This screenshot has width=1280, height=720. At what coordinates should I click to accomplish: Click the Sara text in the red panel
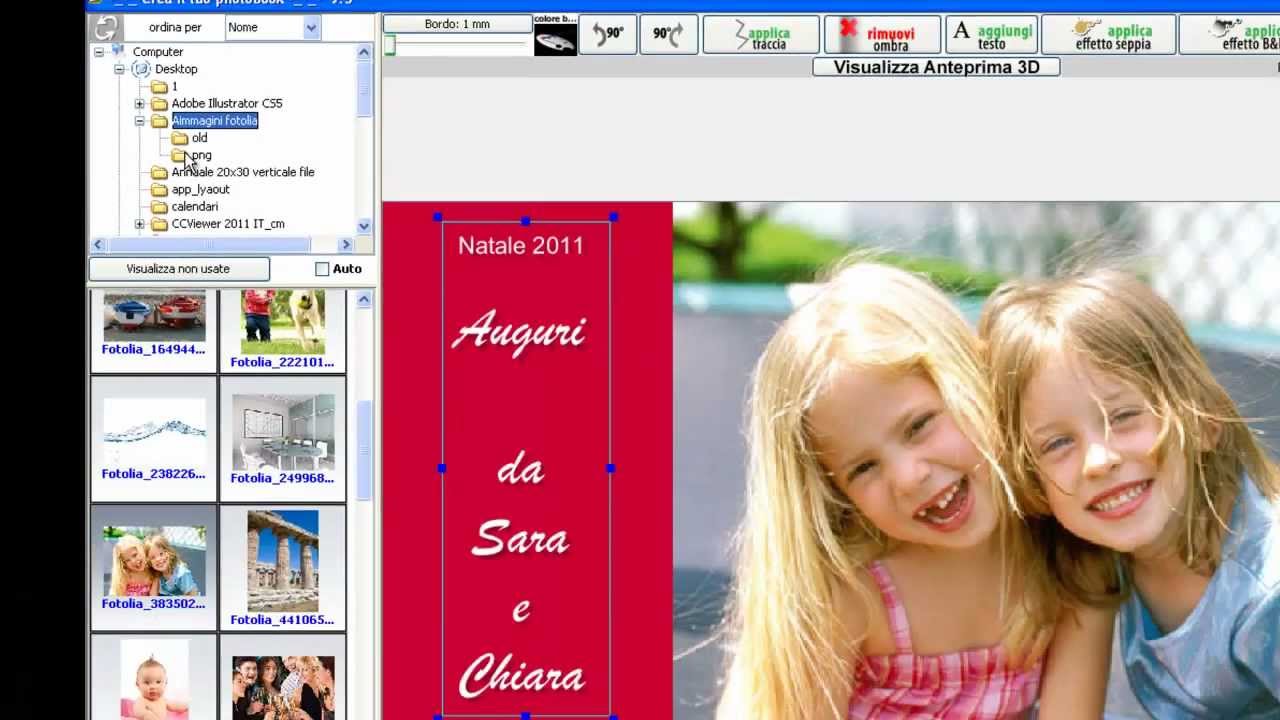click(x=520, y=539)
